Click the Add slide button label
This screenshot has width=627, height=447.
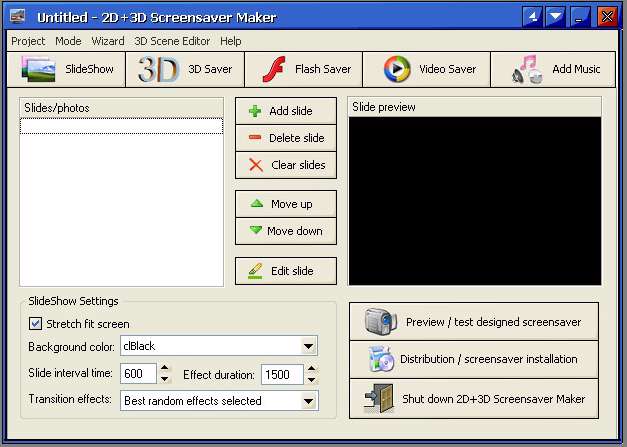click(x=291, y=111)
